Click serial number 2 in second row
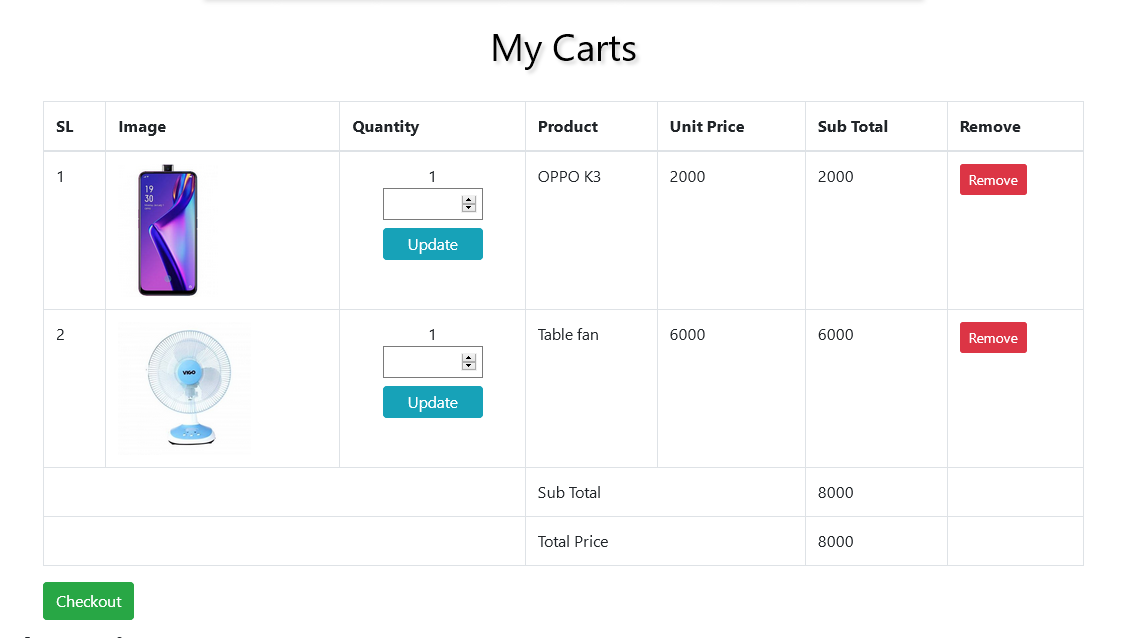 [x=60, y=335]
